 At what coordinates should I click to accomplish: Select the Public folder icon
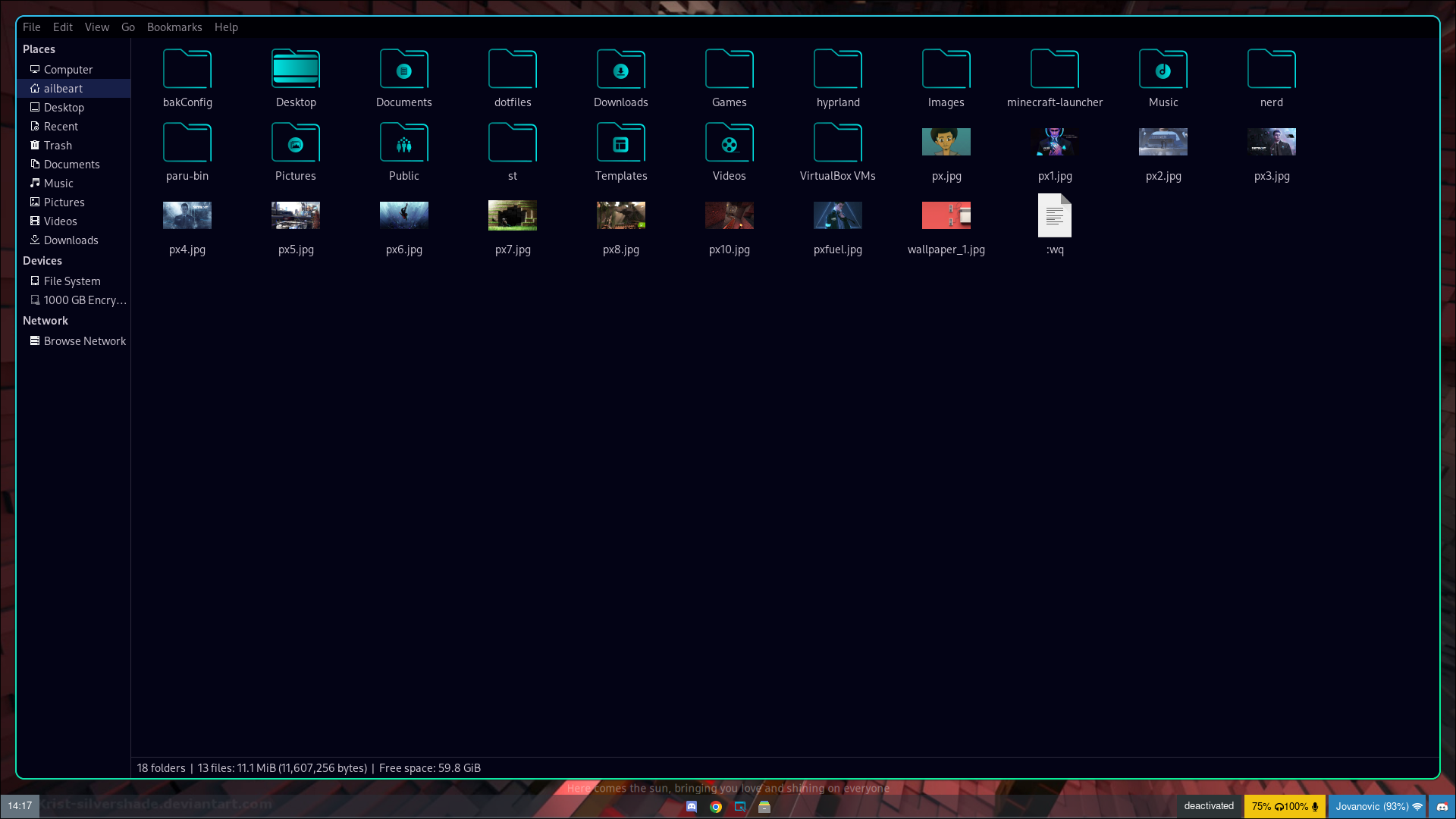[403, 143]
